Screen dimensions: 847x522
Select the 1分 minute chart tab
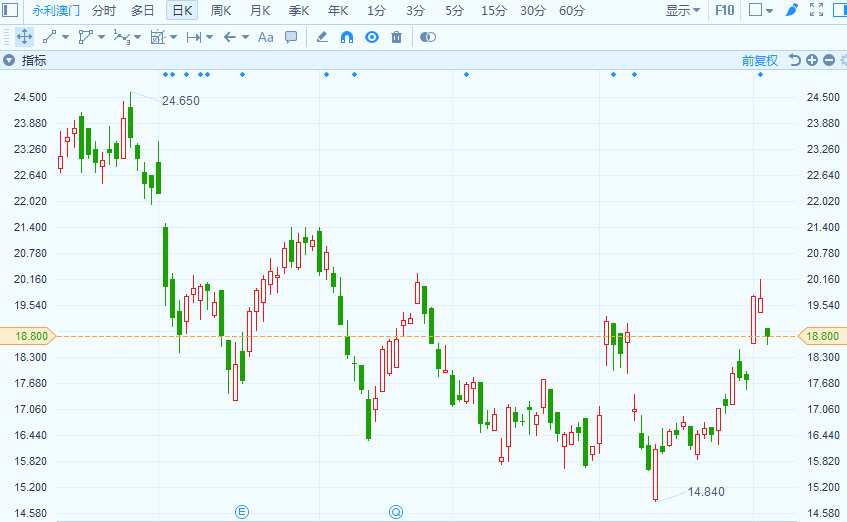377,10
